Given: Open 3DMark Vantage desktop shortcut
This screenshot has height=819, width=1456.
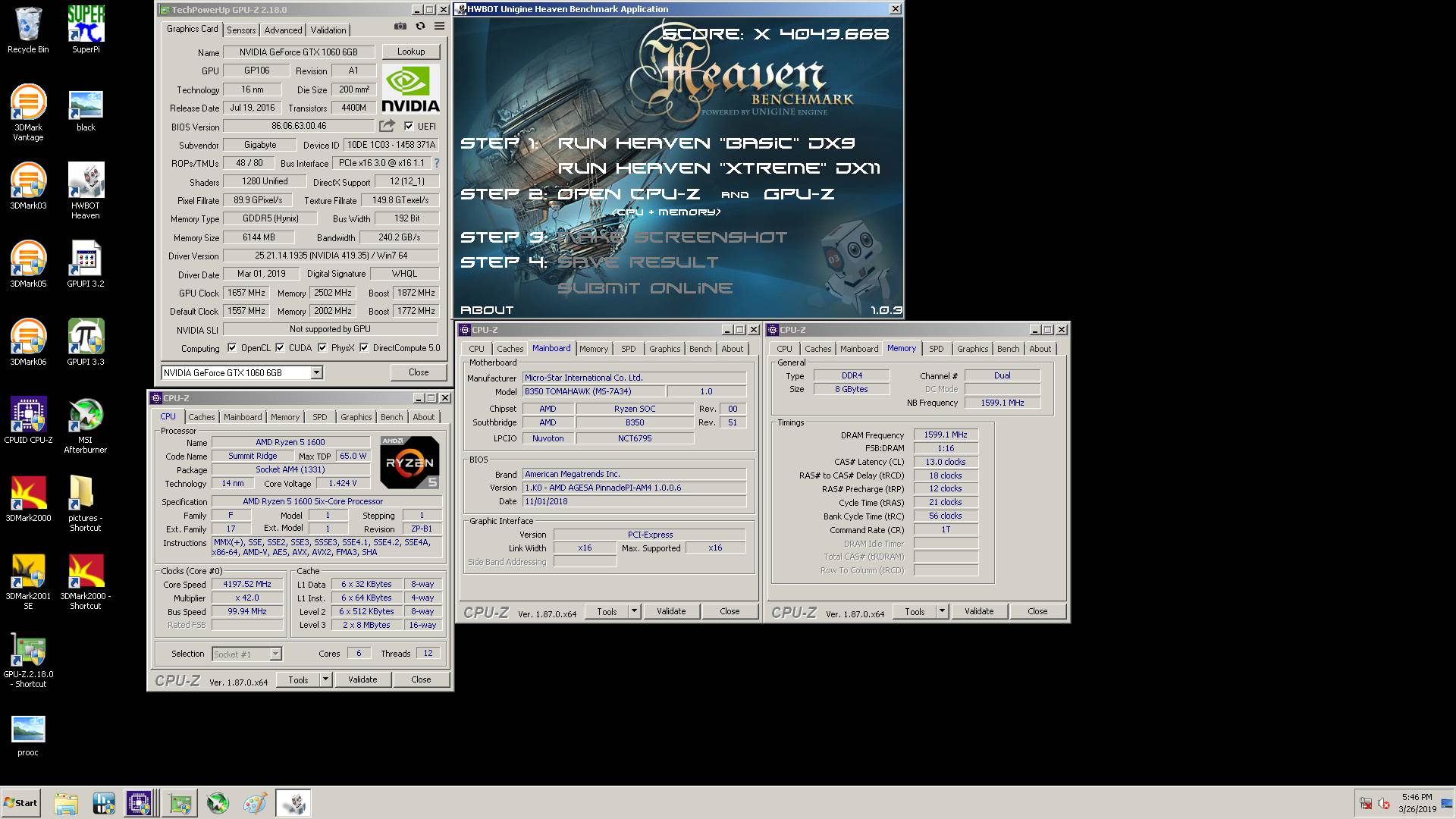Looking at the screenshot, I should 28,112.
